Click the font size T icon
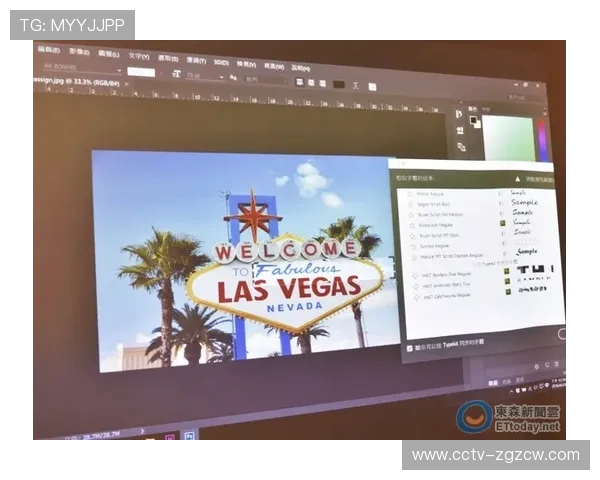Image resolution: width=600 pixels, height=480 pixels. pyautogui.click(x=176, y=73)
